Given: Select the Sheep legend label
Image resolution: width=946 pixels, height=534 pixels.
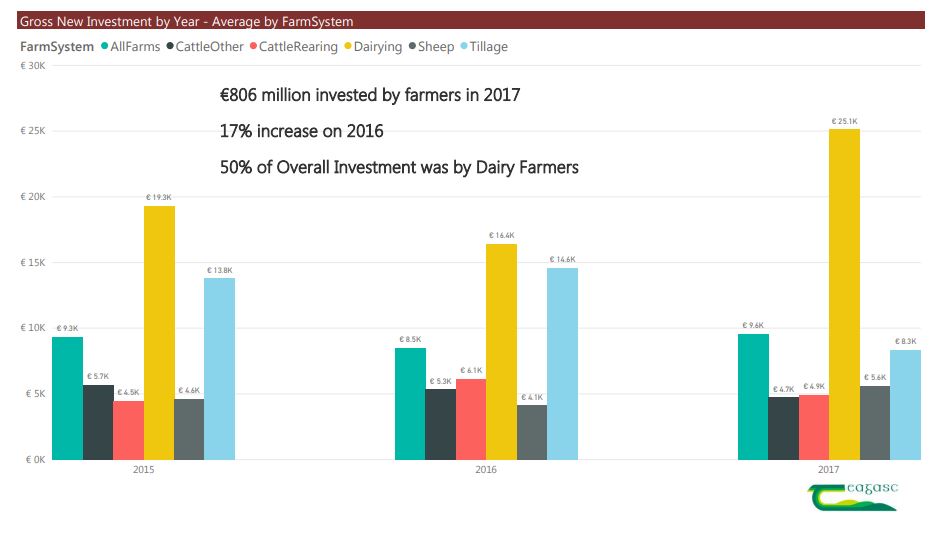Looking at the screenshot, I should [436, 47].
